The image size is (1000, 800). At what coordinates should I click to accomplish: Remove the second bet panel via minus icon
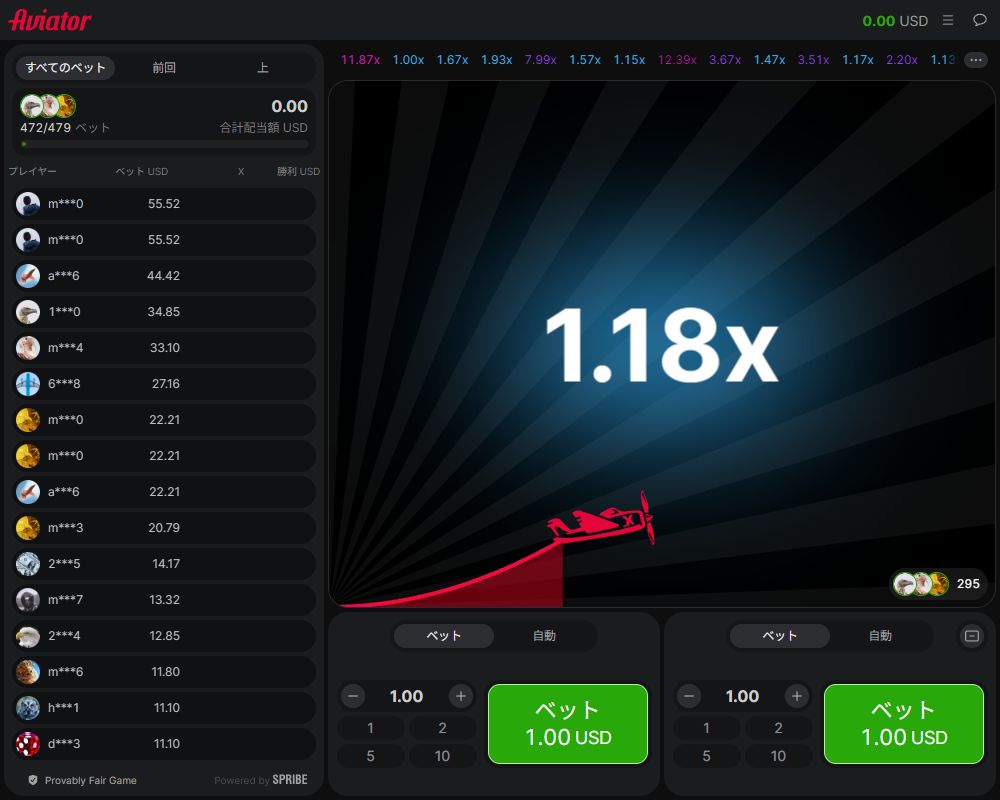coord(971,636)
